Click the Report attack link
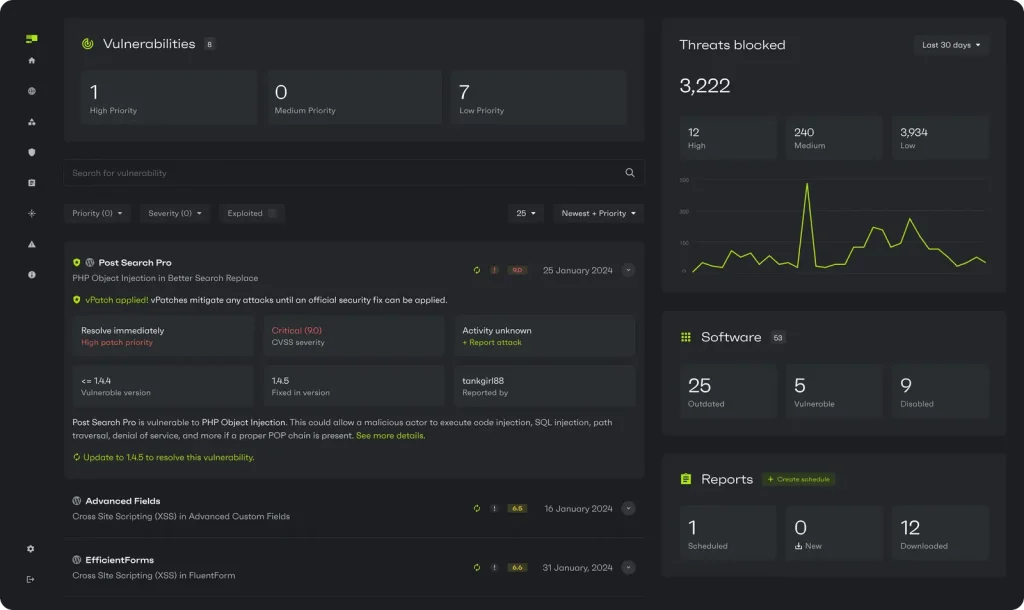1024x610 pixels. tap(492, 343)
